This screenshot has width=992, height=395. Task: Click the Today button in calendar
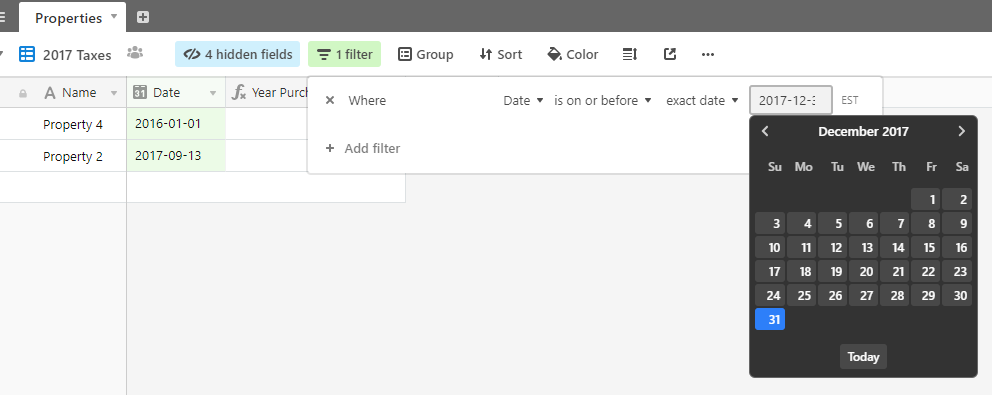point(864,356)
